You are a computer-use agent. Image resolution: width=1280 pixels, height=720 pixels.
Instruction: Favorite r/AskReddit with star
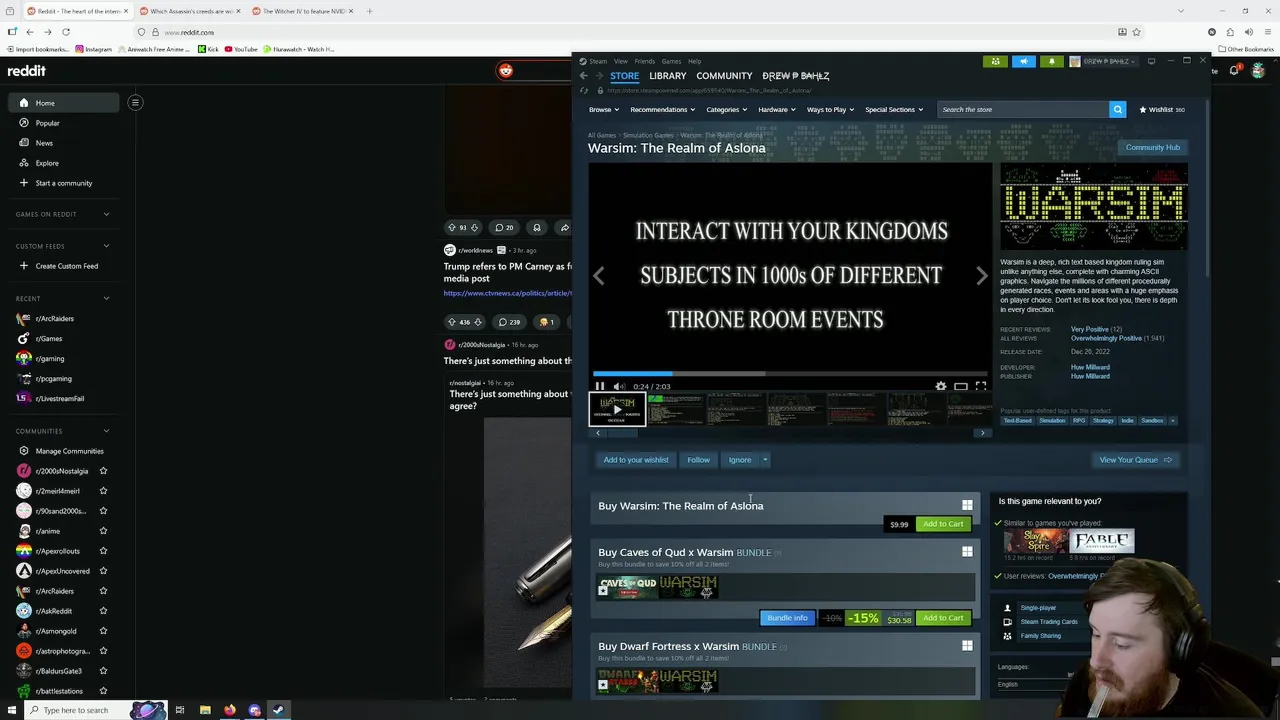tap(103, 611)
